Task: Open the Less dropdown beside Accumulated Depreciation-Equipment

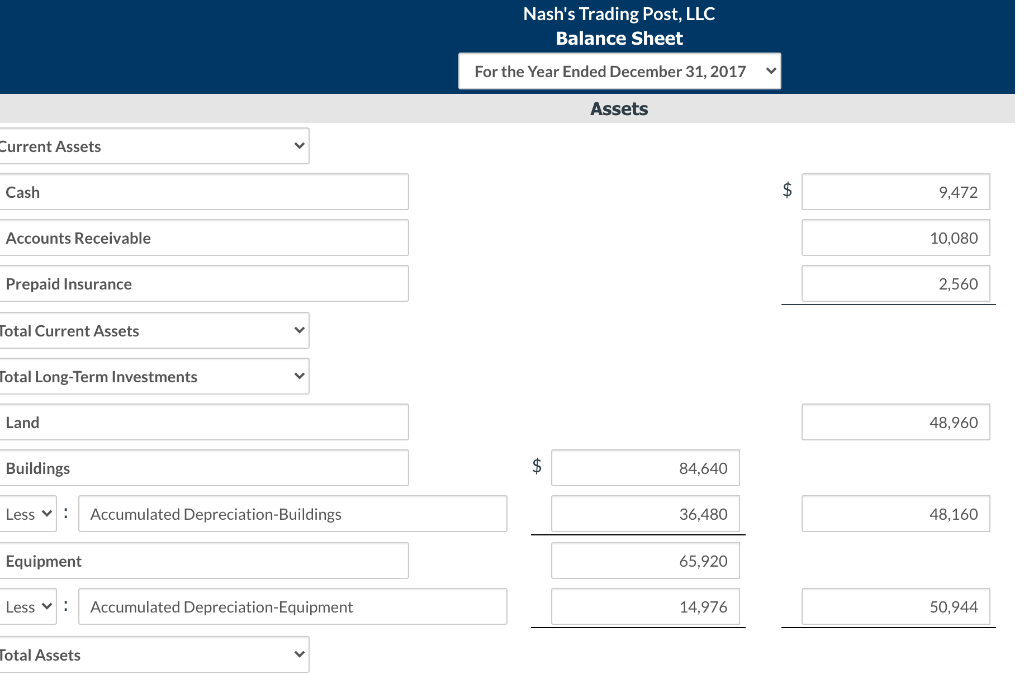Action: [x=29, y=606]
